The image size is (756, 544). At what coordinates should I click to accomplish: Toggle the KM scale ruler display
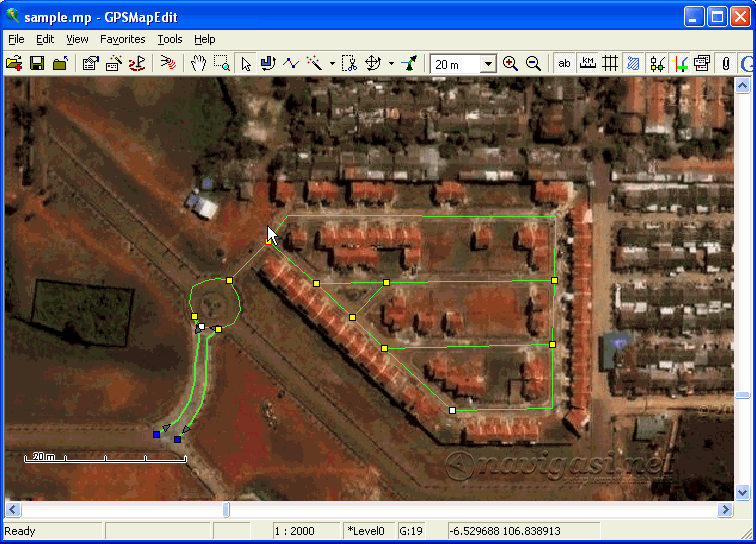tap(587, 63)
